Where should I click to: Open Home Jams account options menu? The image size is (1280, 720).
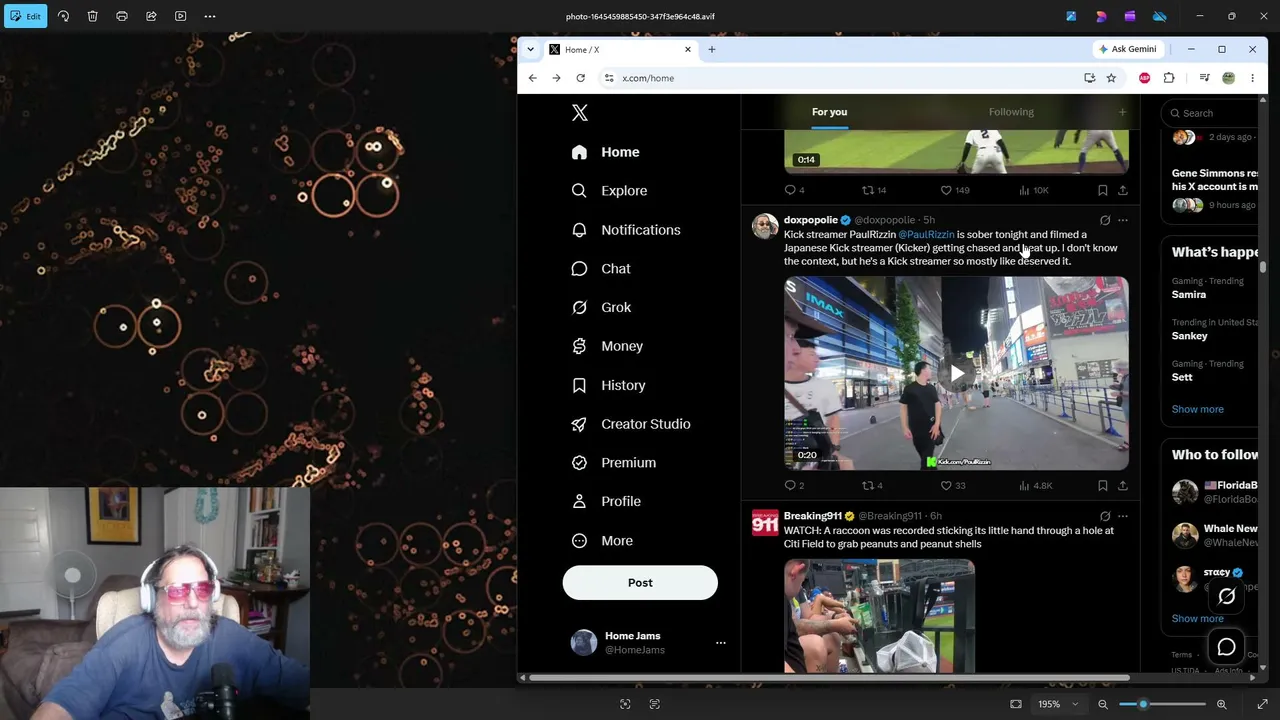click(x=720, y=643)
